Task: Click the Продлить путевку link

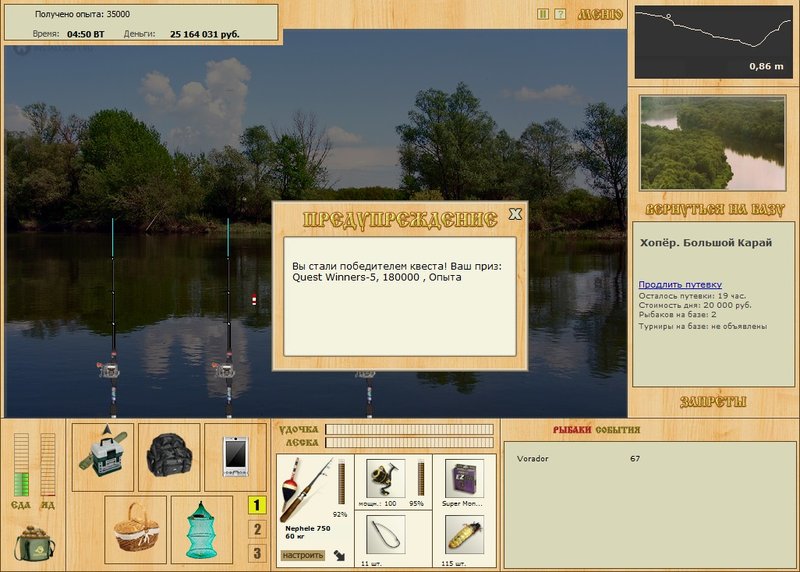Action: click(x=680, y=285)
